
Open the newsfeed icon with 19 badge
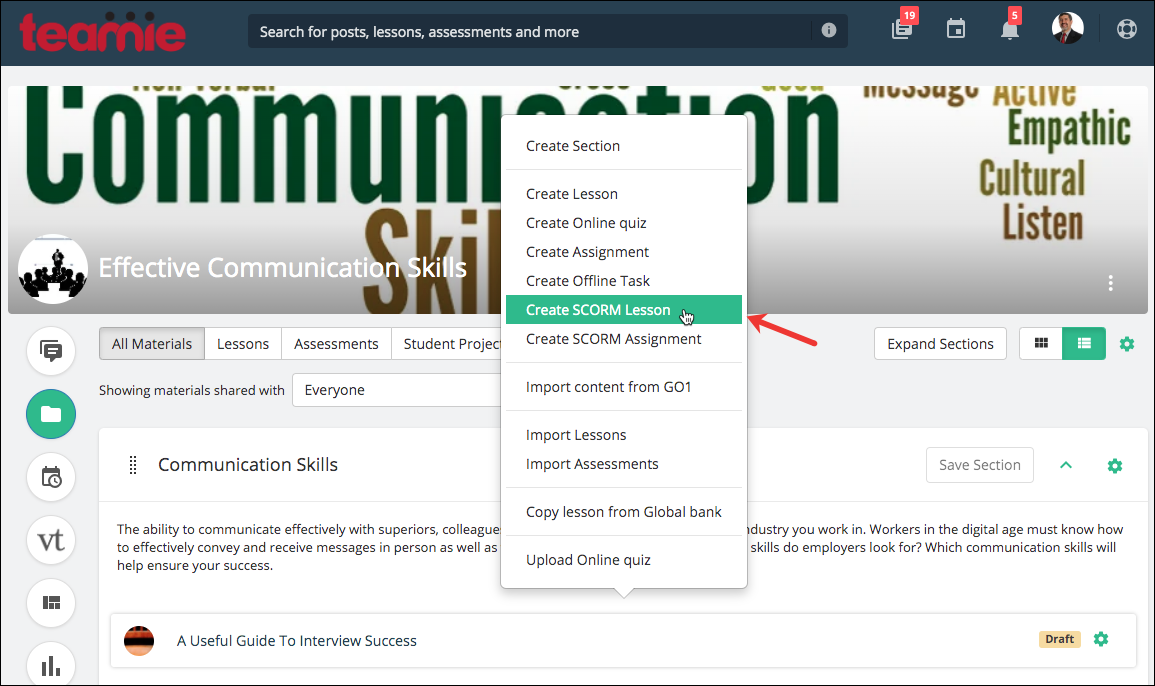(x=902, y=29)
